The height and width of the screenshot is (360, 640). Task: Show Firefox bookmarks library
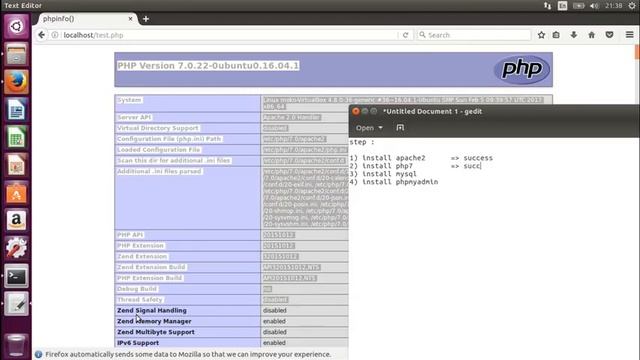coord(556,35)
